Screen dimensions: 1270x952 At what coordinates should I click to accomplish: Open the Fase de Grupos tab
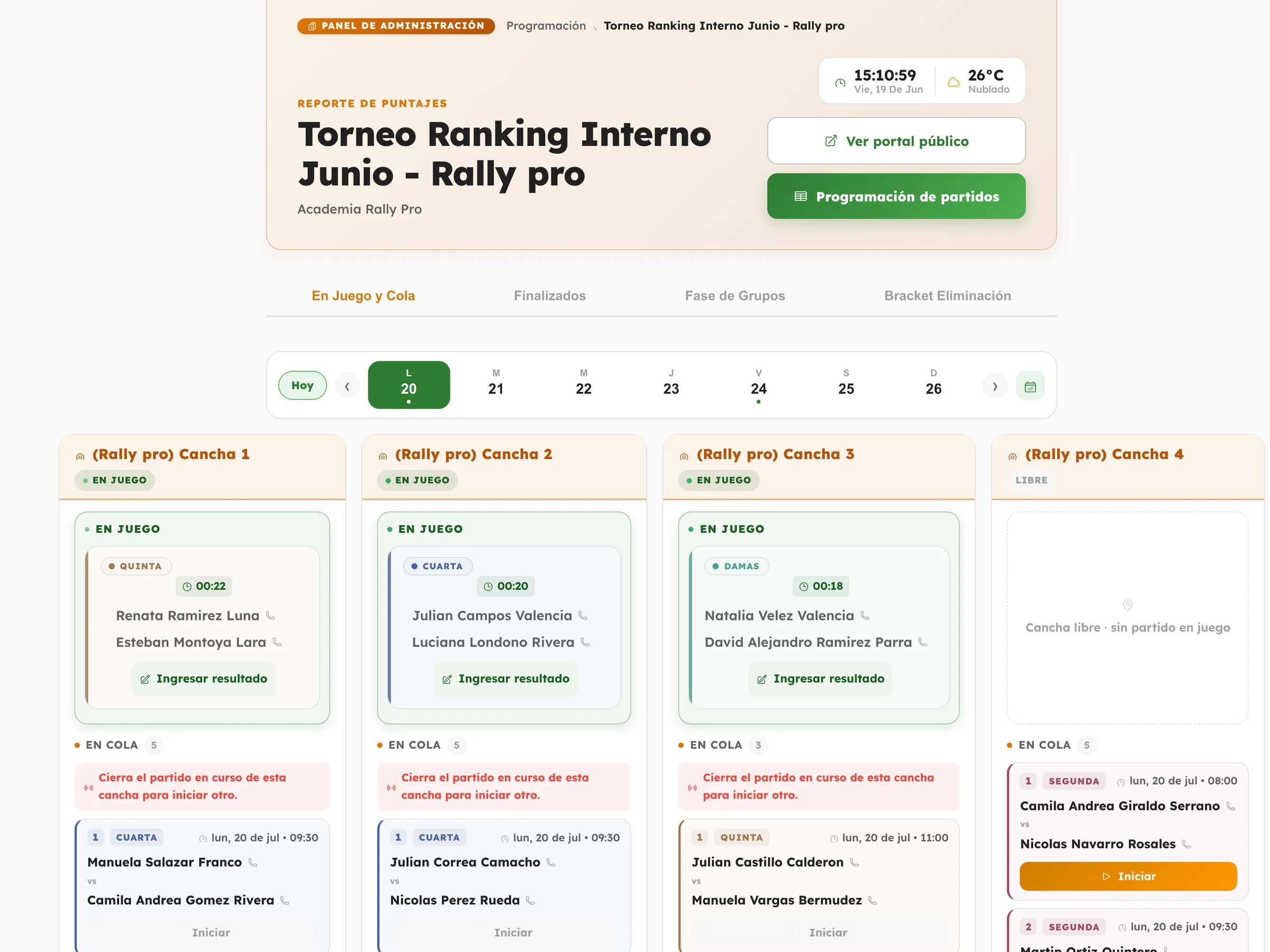[x=735, y=296]
